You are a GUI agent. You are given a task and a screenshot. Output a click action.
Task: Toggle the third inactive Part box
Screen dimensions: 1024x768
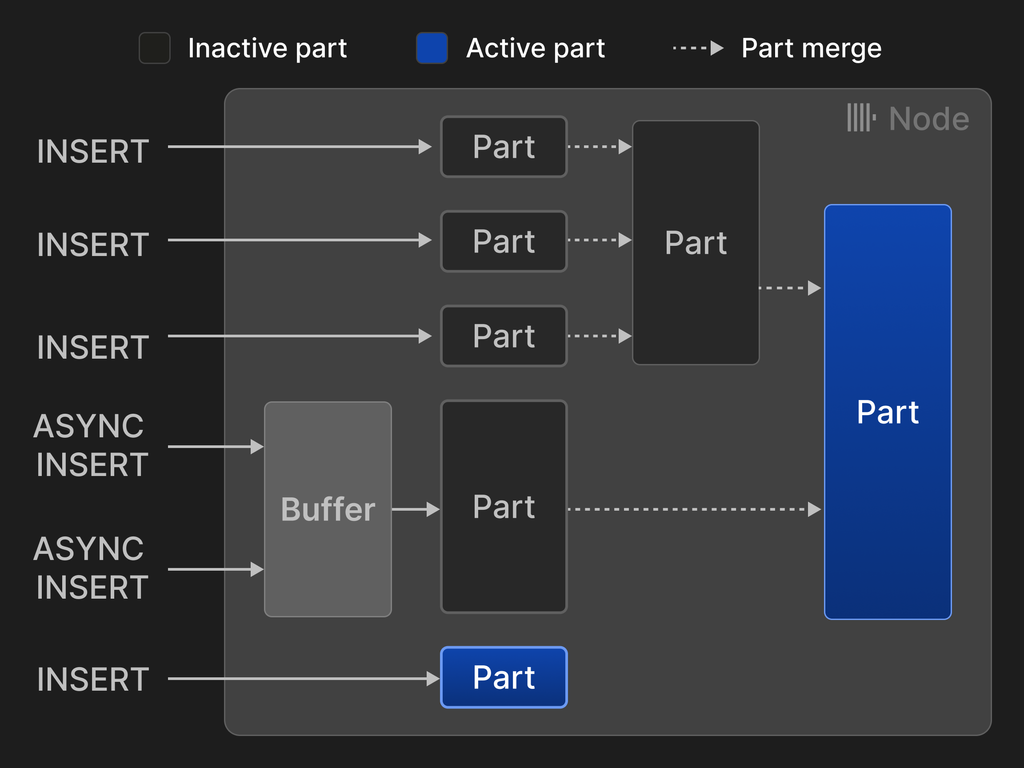click(x=503, y=336)
